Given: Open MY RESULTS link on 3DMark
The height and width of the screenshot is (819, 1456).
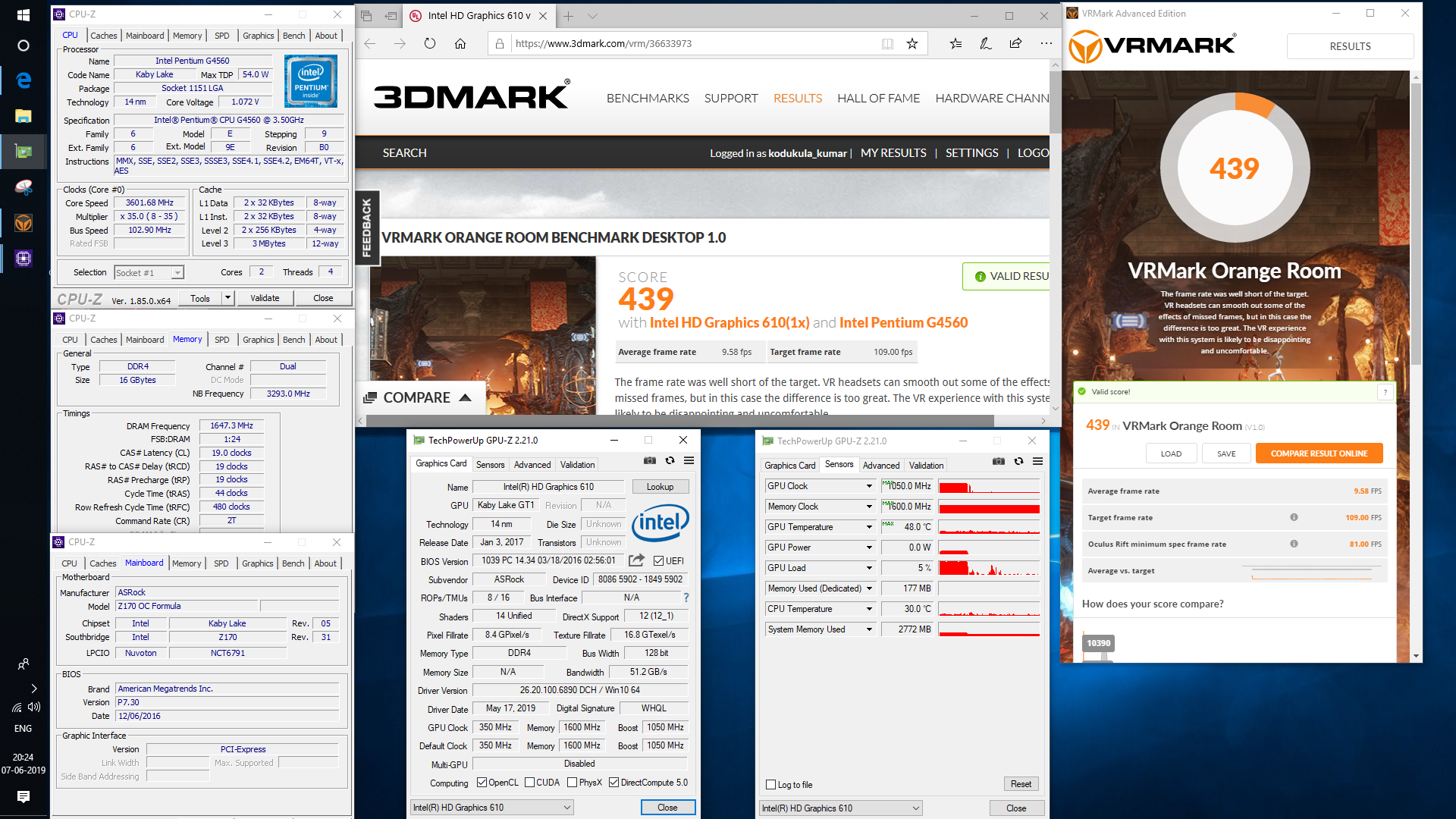Looking at the screenshot, I should pyautogui.click(x=893, y=153).
